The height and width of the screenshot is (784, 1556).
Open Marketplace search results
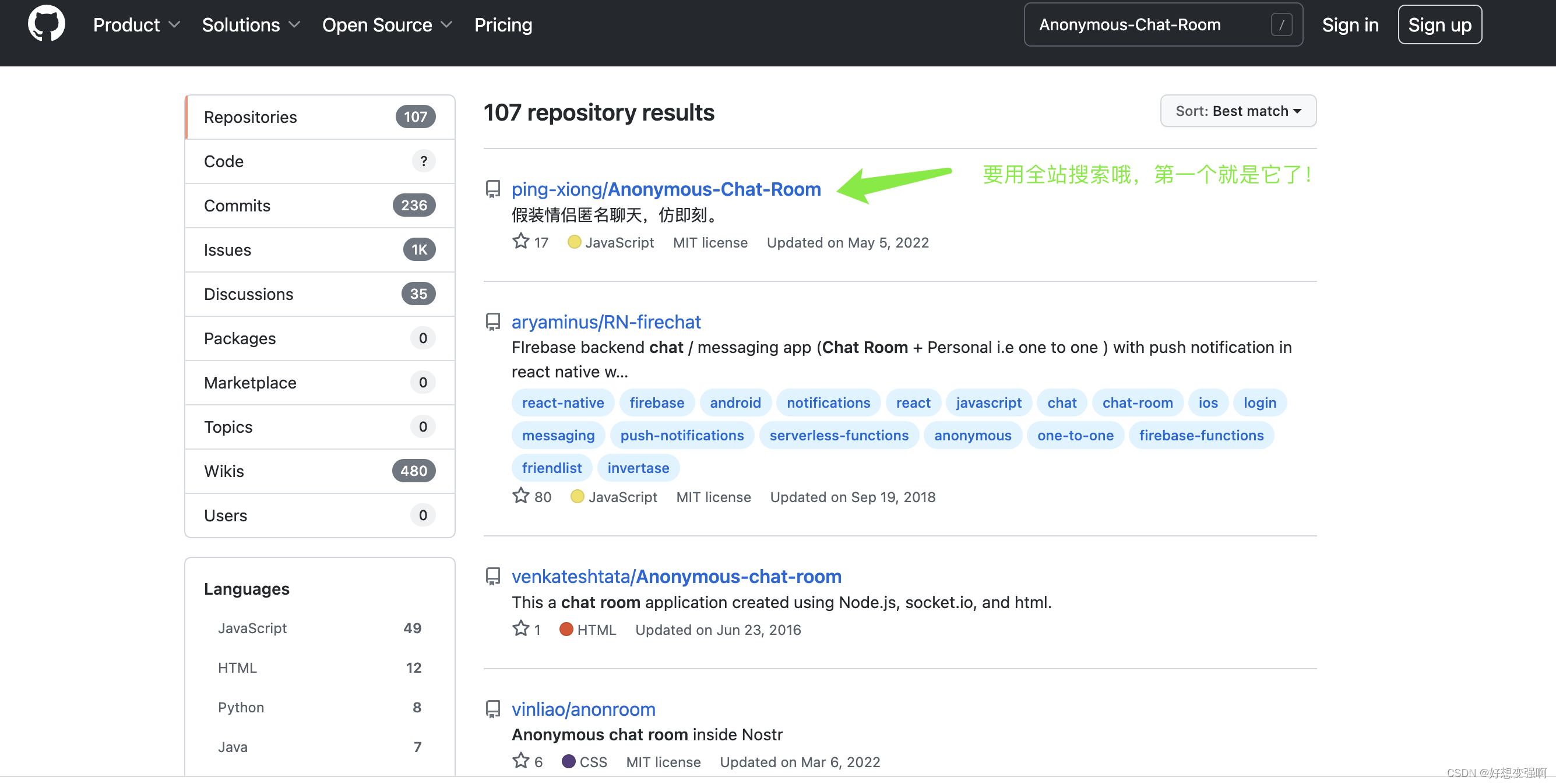[319, 383]
